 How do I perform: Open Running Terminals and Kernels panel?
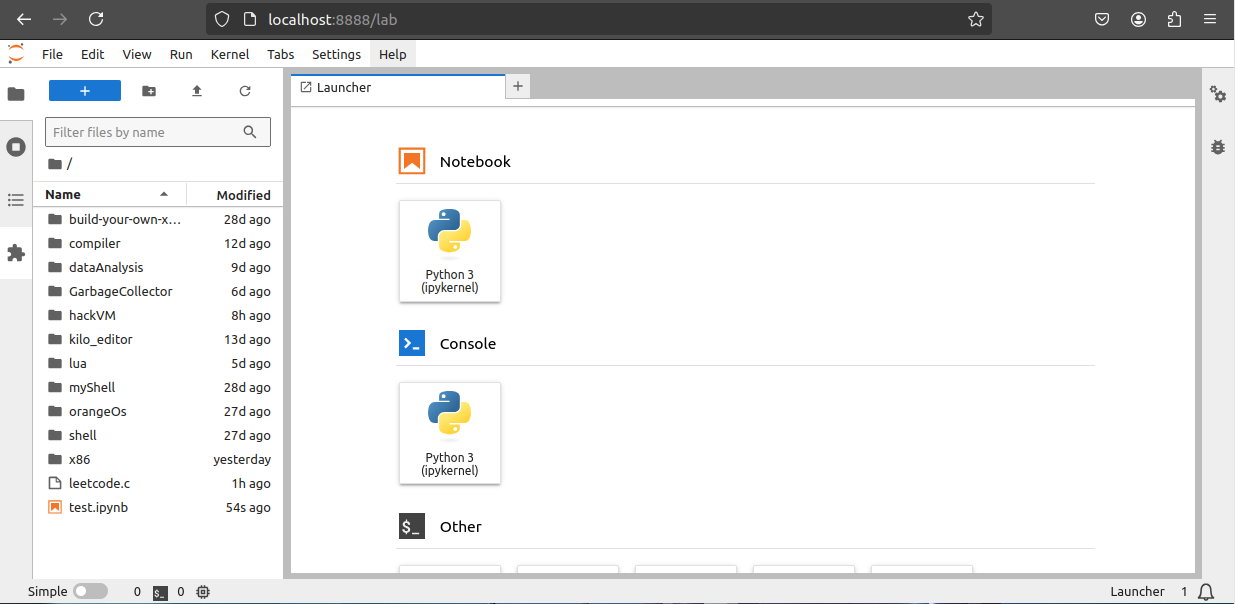(16, 147)
